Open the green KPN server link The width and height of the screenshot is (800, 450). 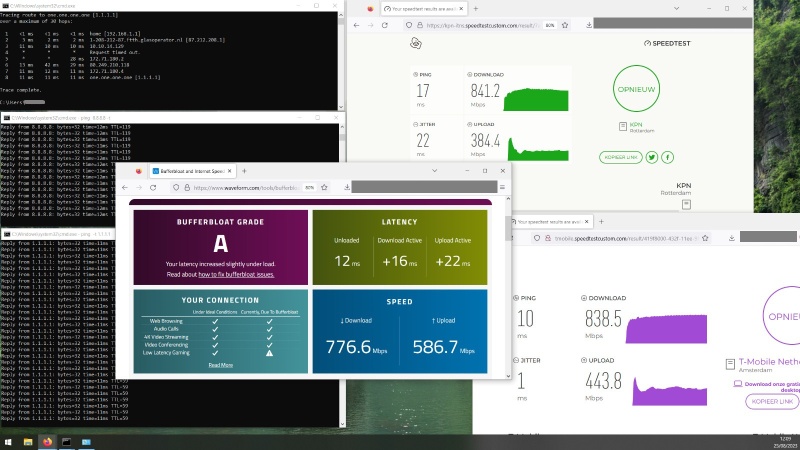pos(636,124)
